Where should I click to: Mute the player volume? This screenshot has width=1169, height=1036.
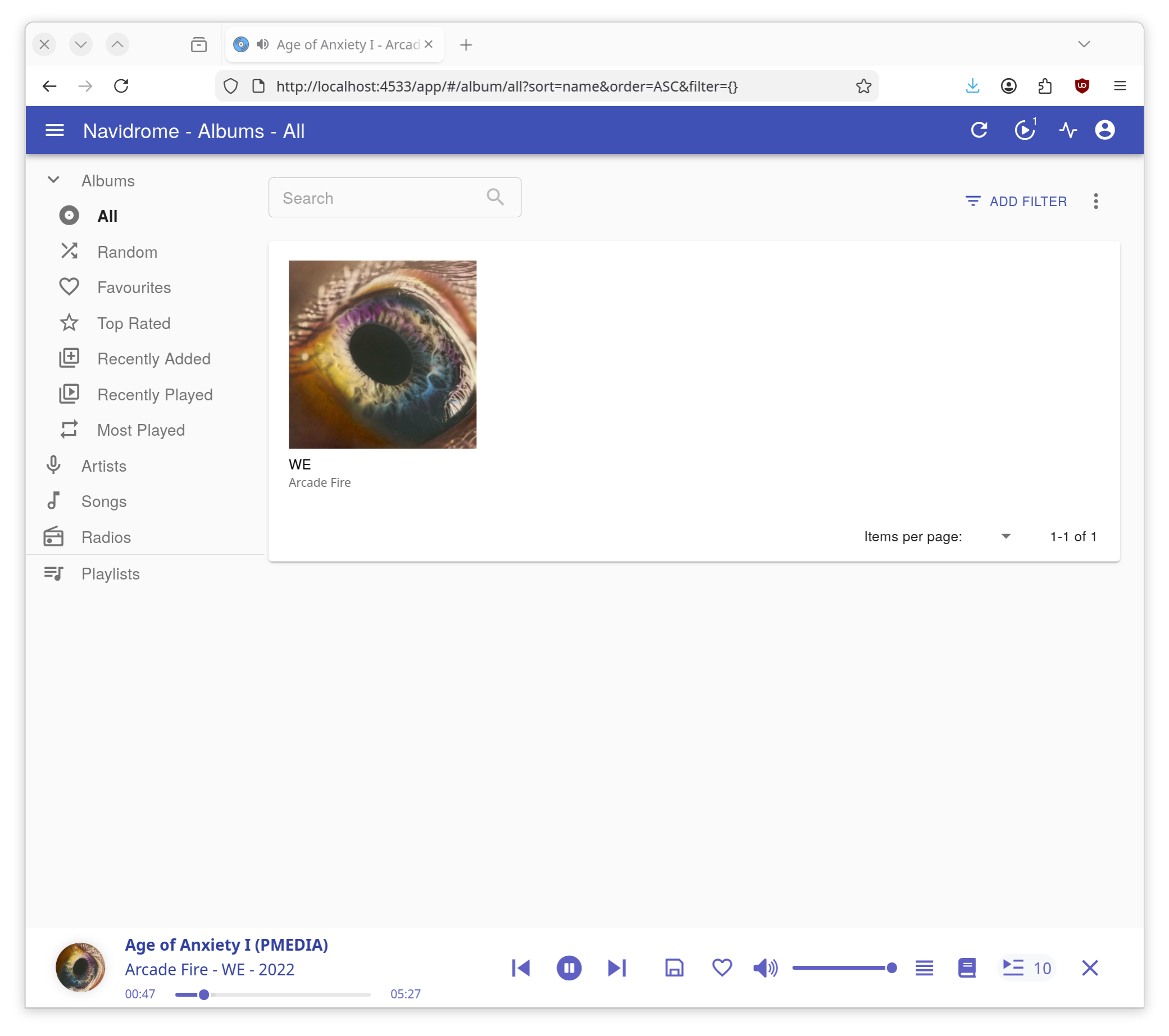point(765,968)
